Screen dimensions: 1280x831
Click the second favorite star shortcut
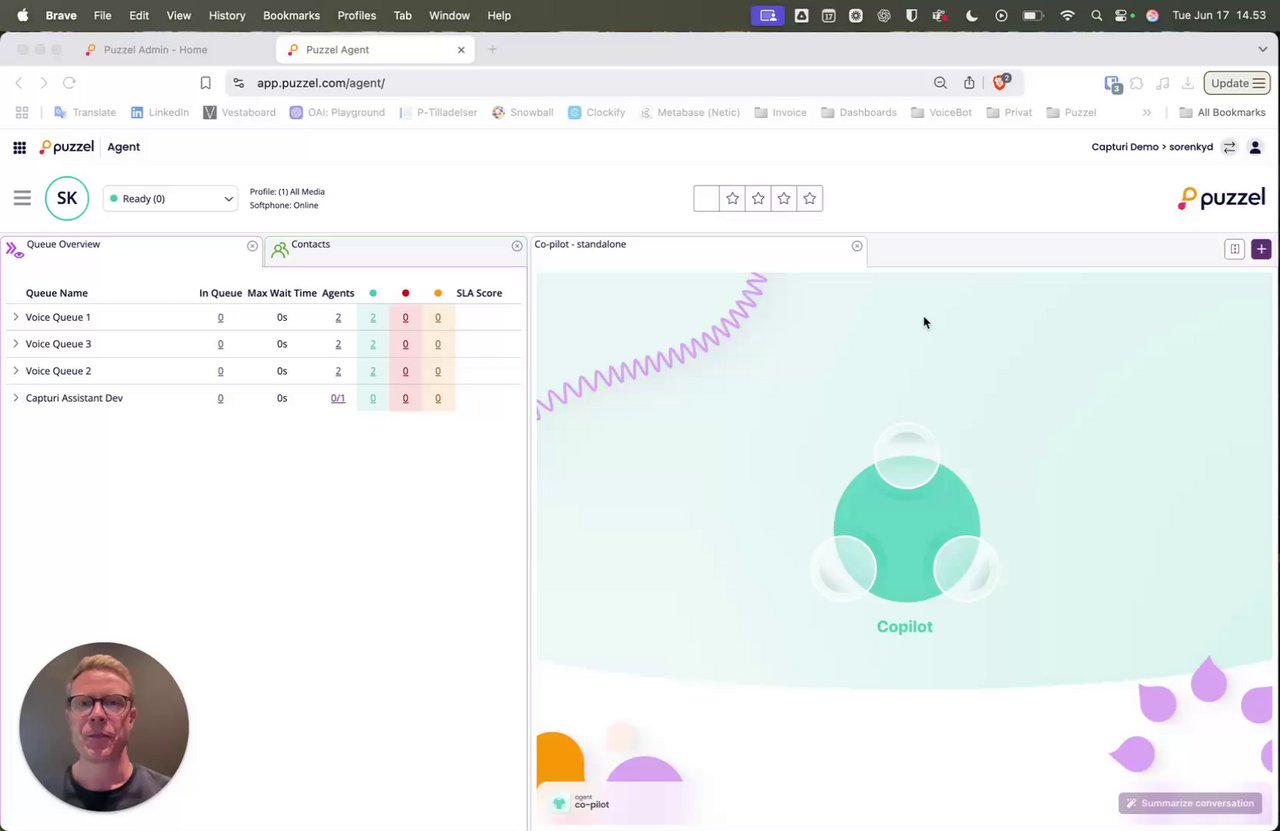[x=758, y=198]
